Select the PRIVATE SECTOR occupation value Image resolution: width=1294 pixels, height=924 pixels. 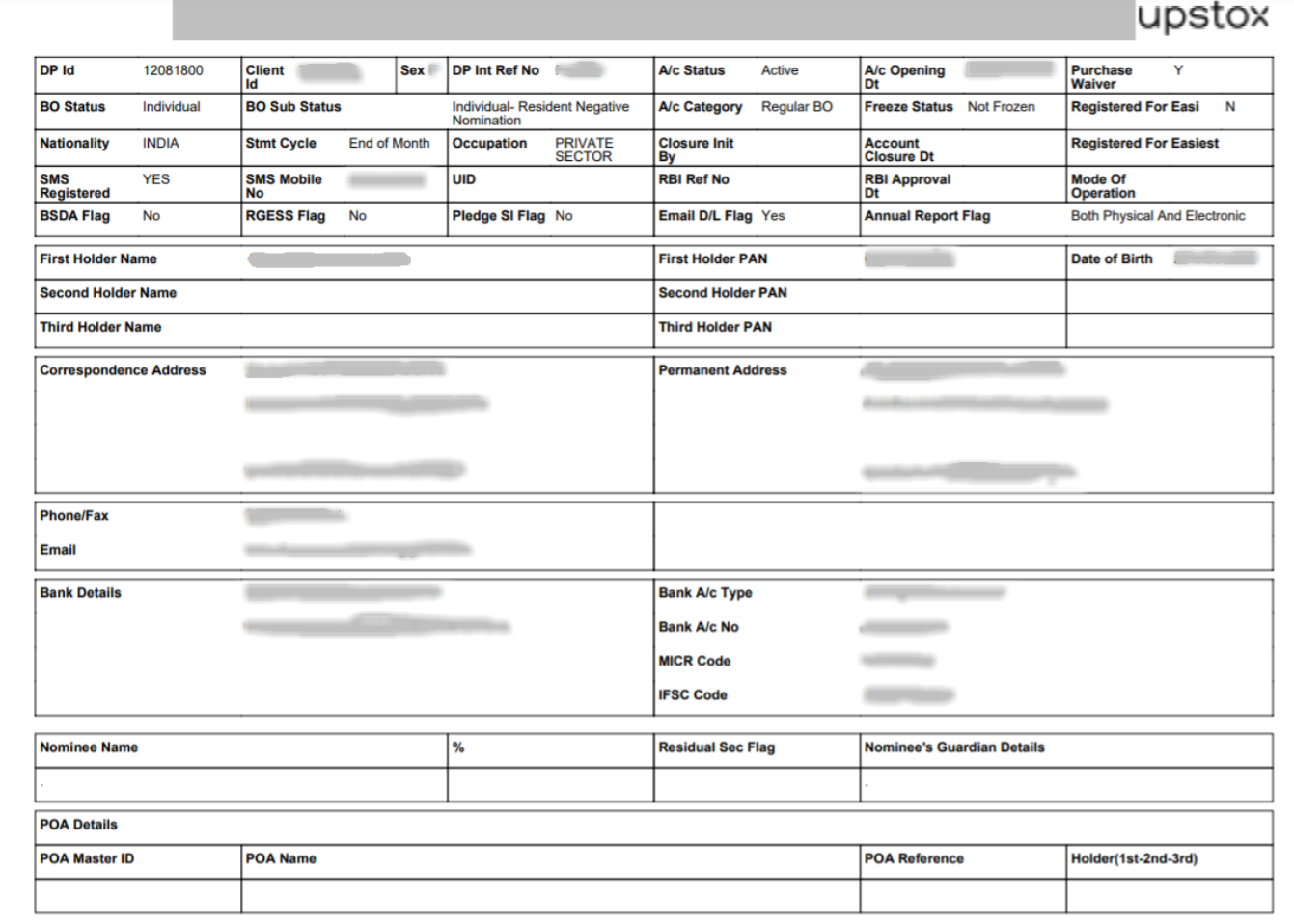(x=584, y=149)
